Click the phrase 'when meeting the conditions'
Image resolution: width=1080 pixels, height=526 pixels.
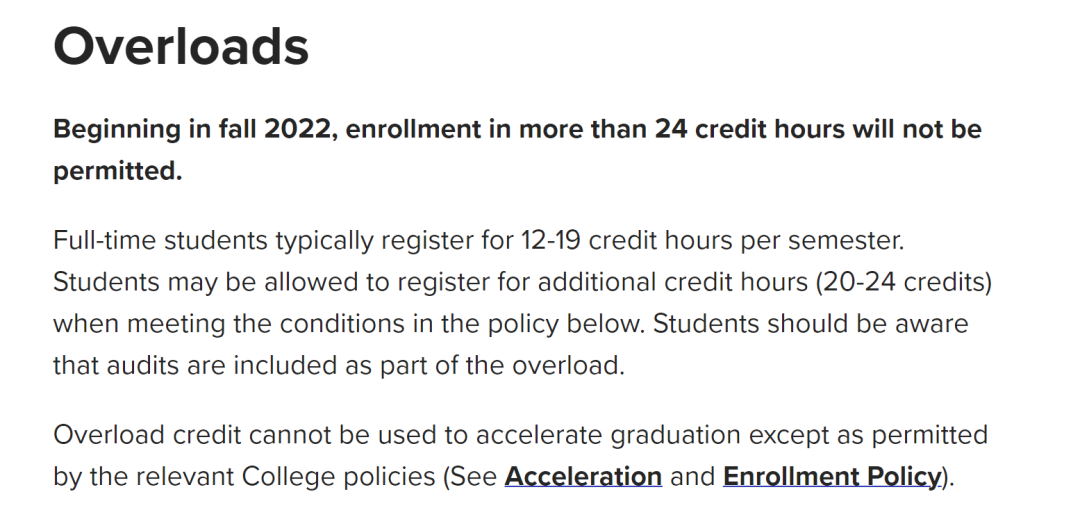(x=229, y=324)
